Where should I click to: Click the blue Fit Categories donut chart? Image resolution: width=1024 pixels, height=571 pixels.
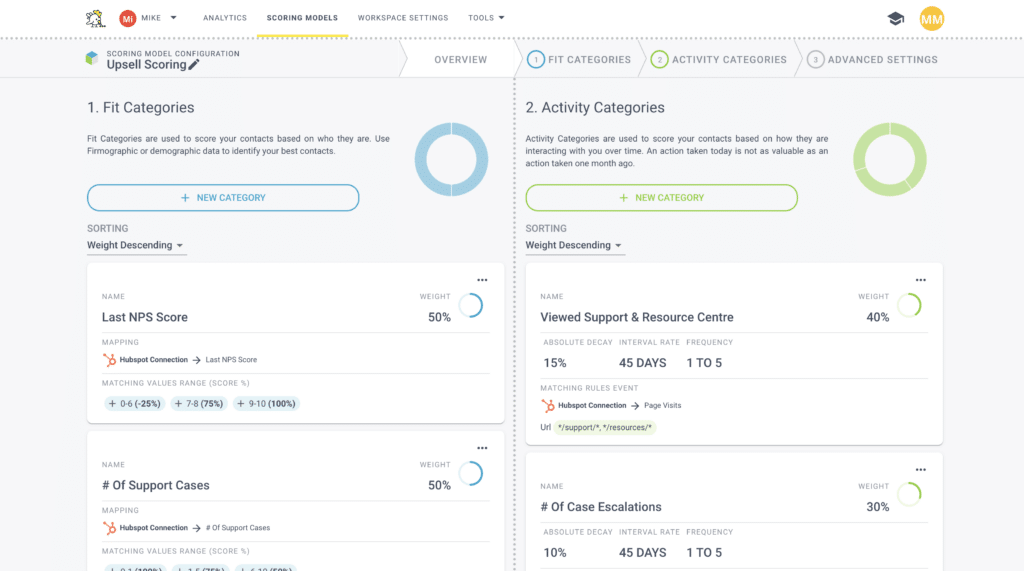point(451,159)
